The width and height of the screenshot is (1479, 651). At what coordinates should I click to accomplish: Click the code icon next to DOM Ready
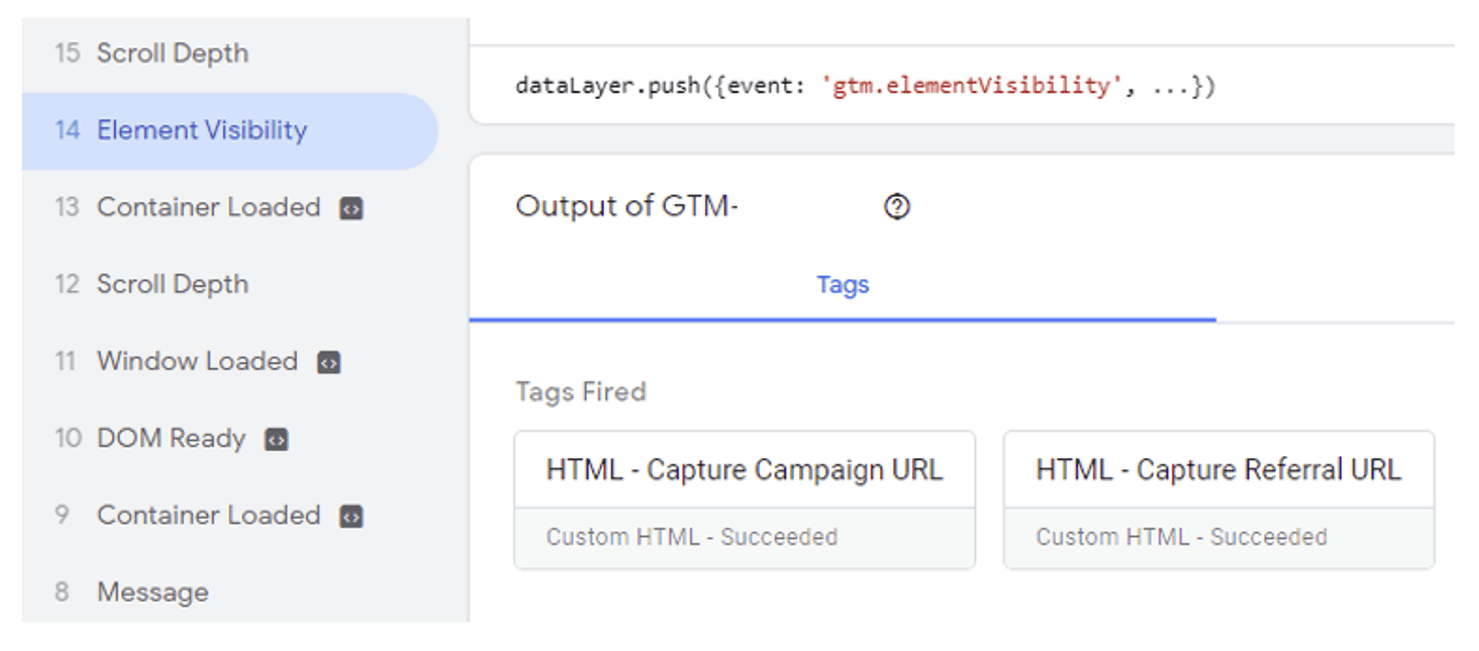click(x=276, y=440)
